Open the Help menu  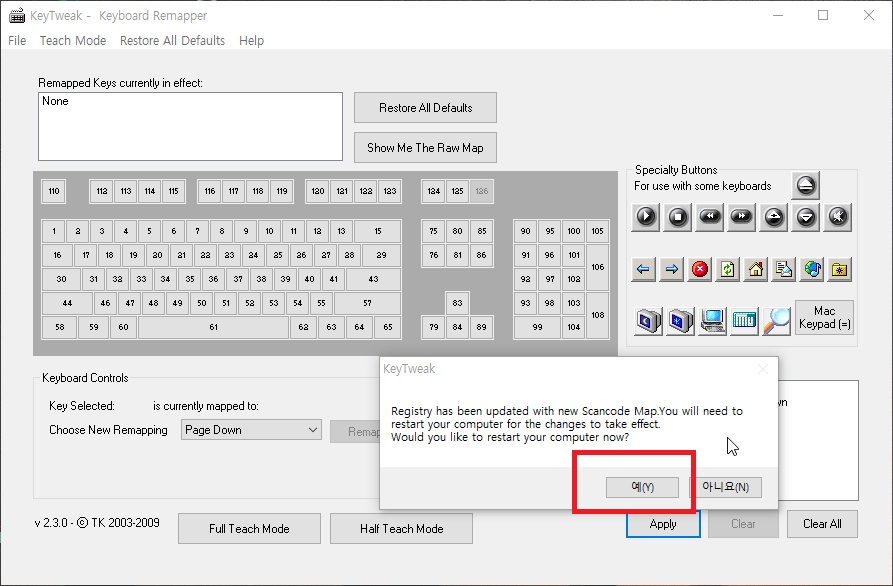pos(251,40)
